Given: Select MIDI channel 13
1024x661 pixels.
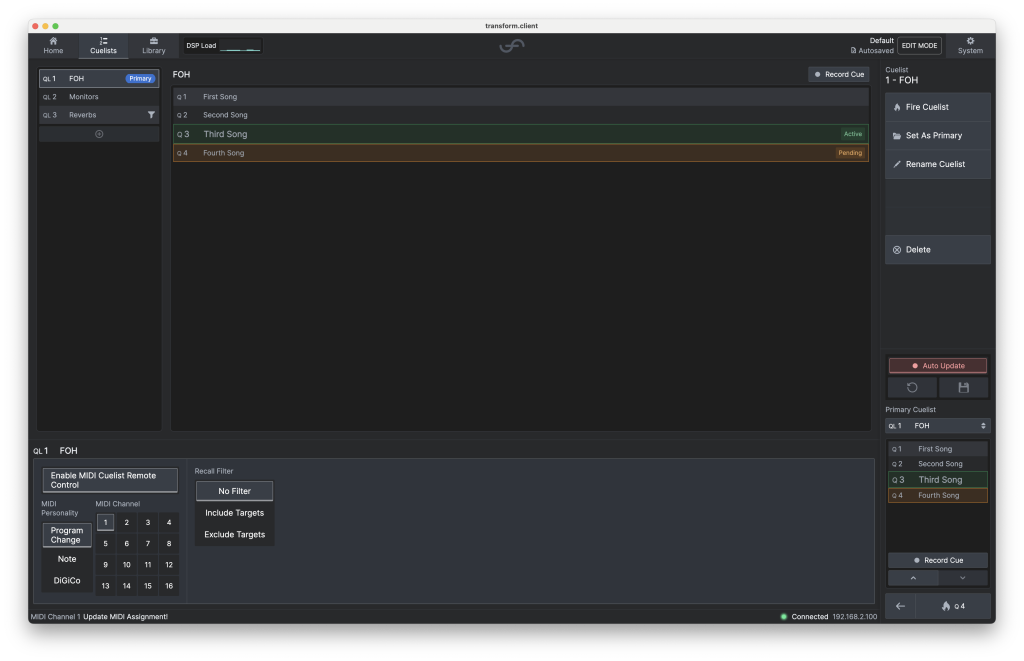Looking at the screenshot, I should [105, 586].
